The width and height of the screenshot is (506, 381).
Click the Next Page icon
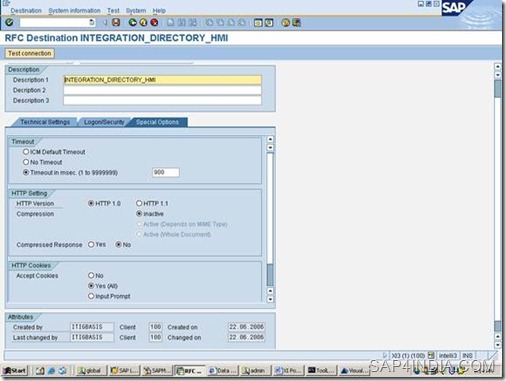point(231,22)
